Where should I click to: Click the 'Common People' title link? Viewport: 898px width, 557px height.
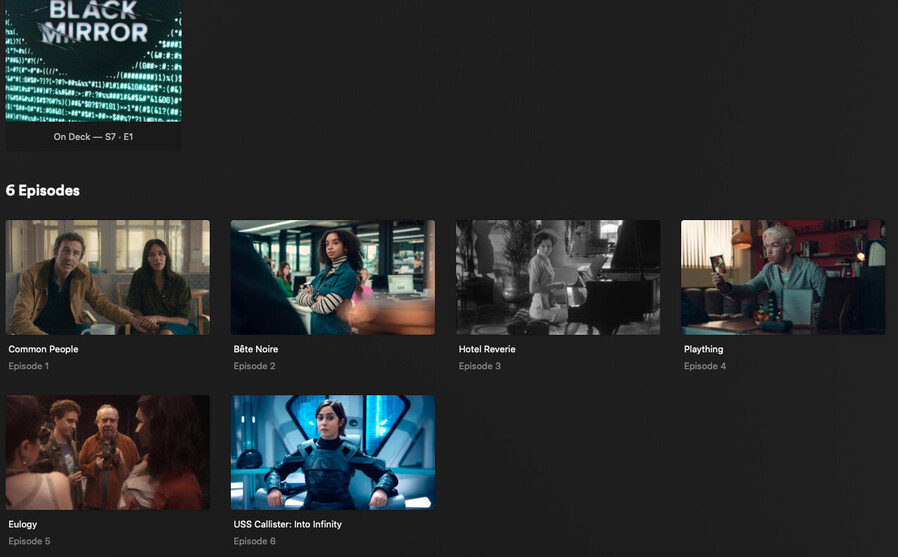pyautogui.click(x=44, y=349)
